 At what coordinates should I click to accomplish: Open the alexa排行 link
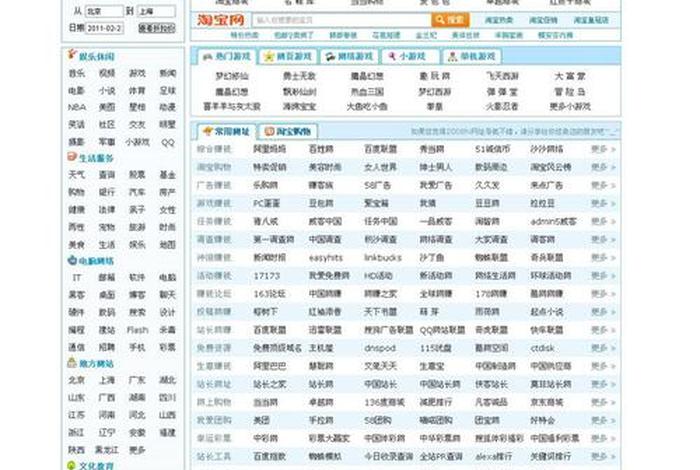tap(493, 457)
